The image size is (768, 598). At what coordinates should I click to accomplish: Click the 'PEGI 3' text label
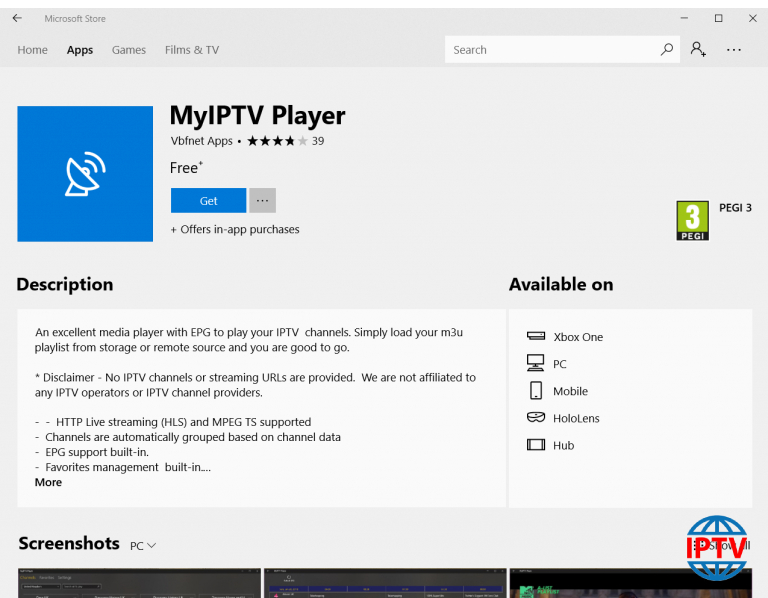pos(735,208)
